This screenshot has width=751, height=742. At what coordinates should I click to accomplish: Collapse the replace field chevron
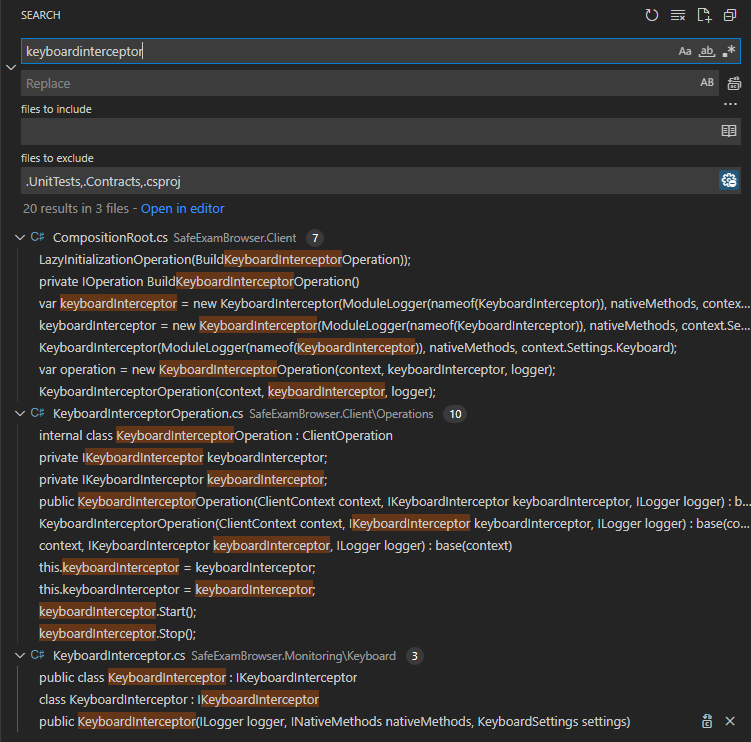click(x=11, y=67)
